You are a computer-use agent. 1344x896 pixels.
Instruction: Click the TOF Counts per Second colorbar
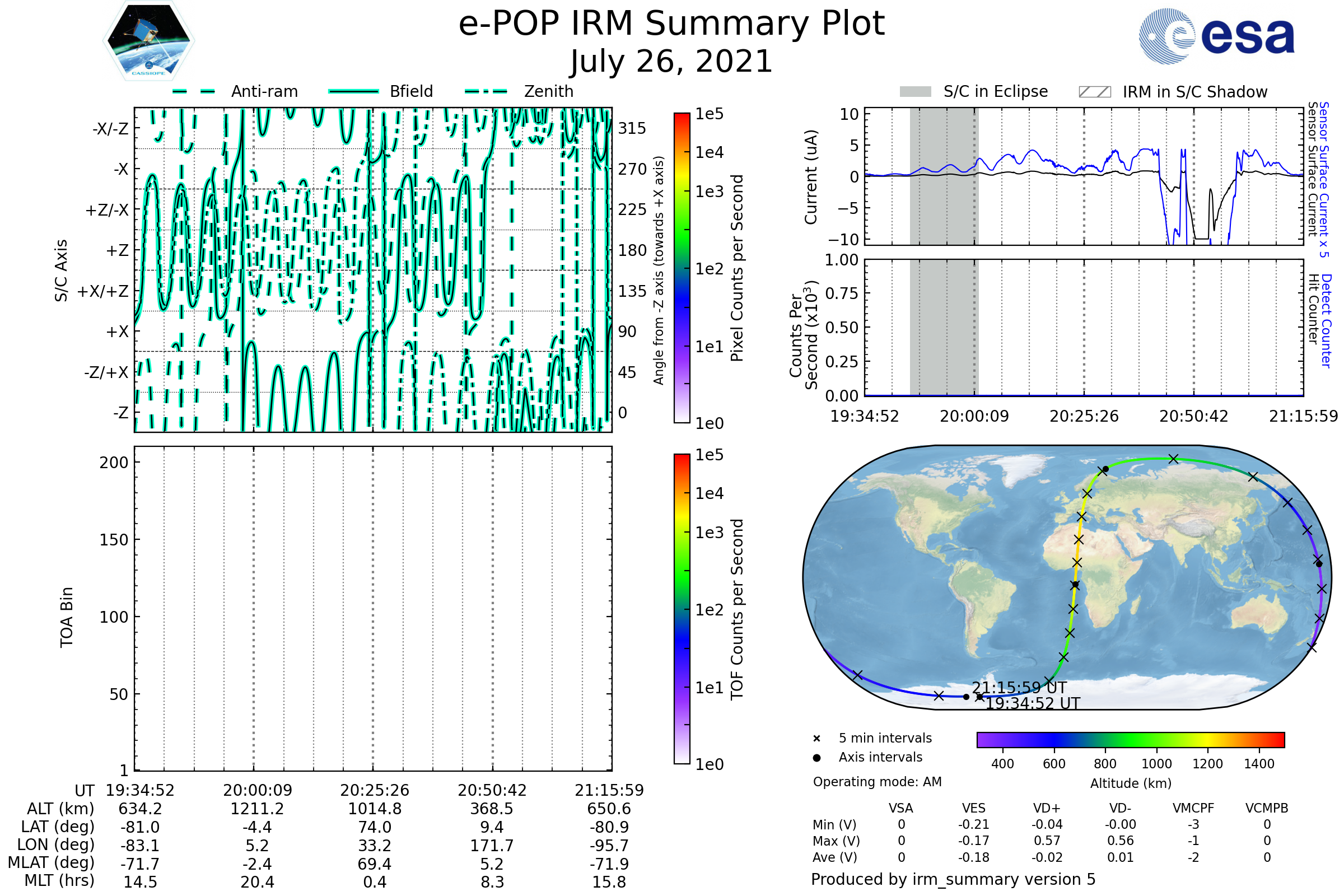682,609
